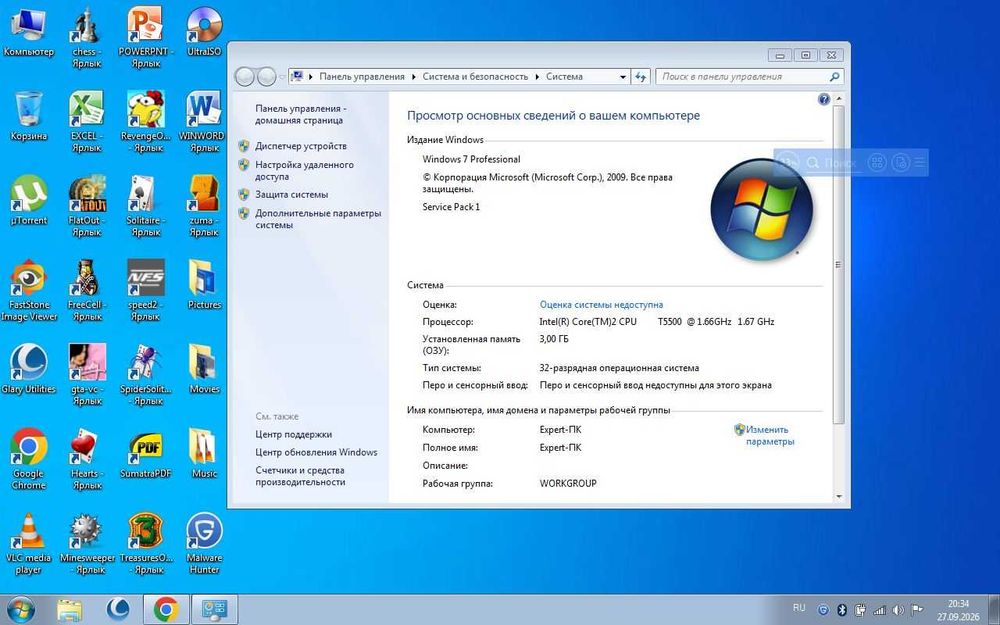The image size is (1000, 625).
Task: Open Защита системы link
Action: [291, 195]
